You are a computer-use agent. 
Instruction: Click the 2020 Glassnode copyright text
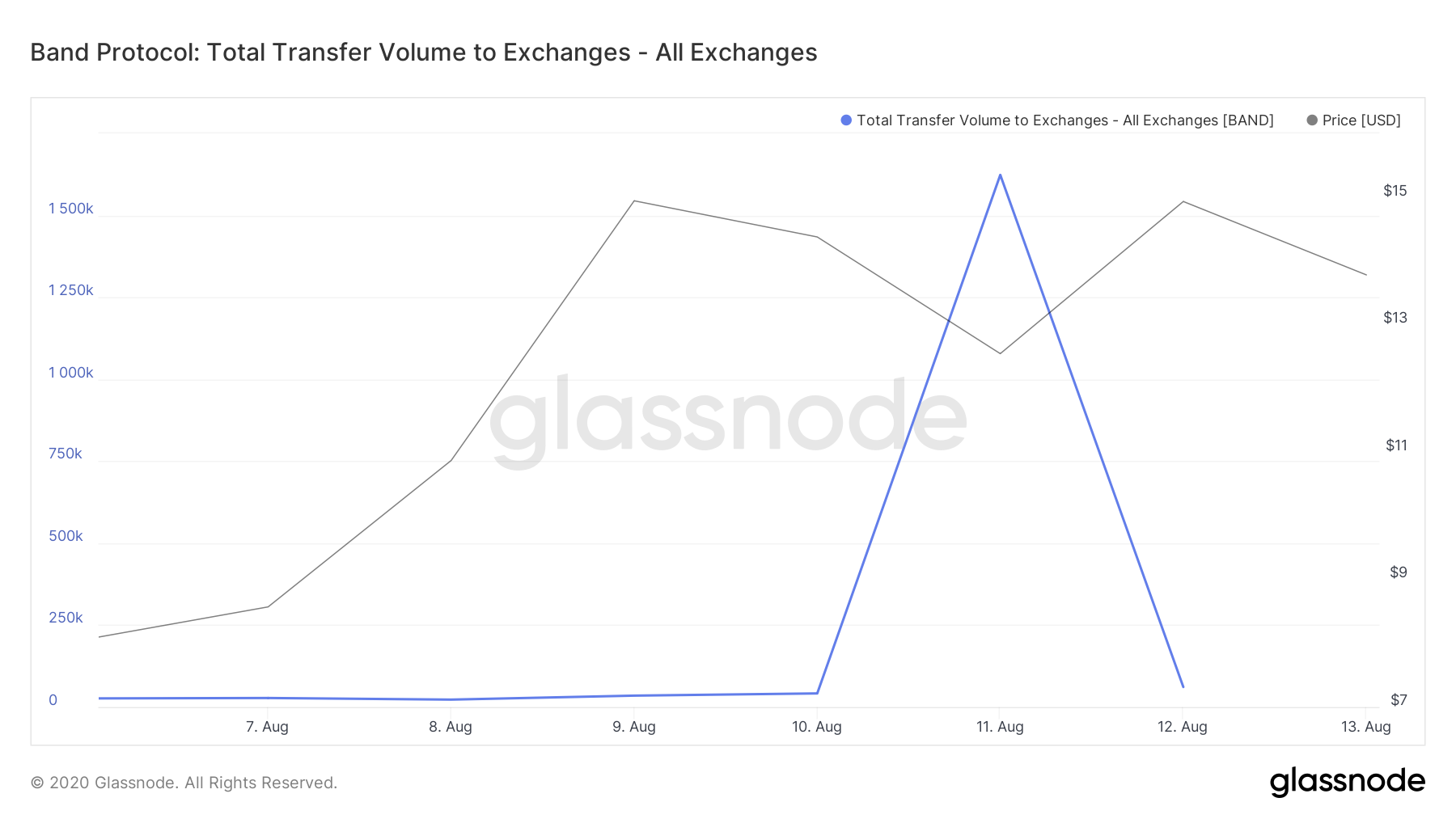[184, 783]
